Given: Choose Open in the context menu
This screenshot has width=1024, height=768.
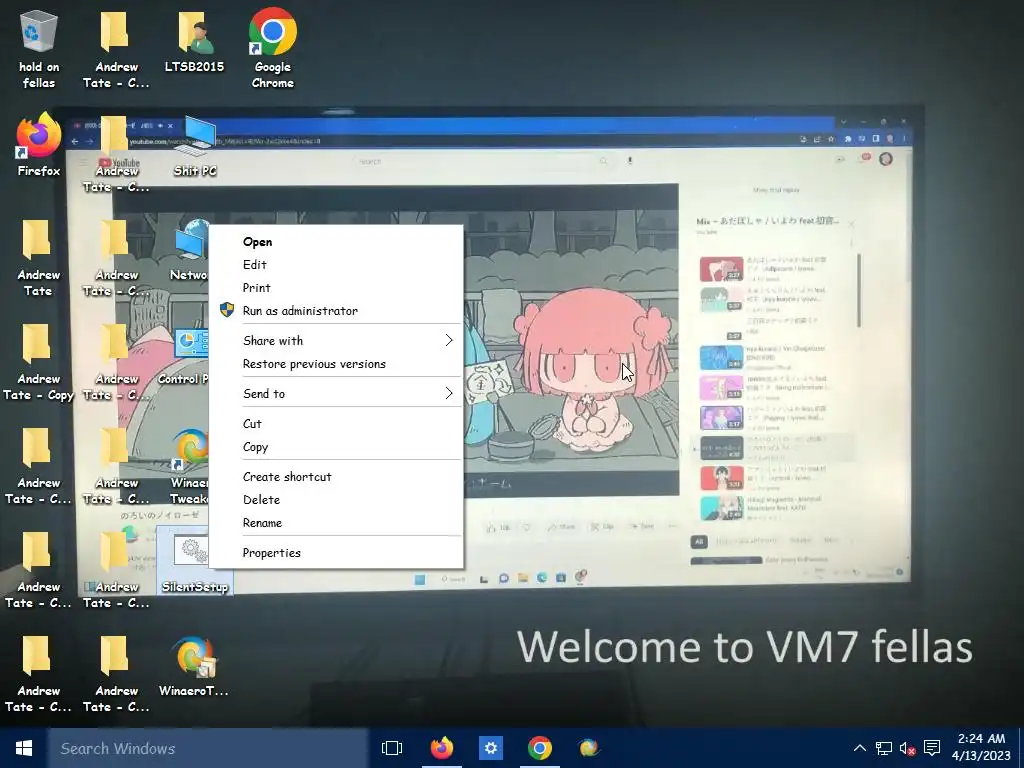Looking at the screenshot, I should click(336, 242).
